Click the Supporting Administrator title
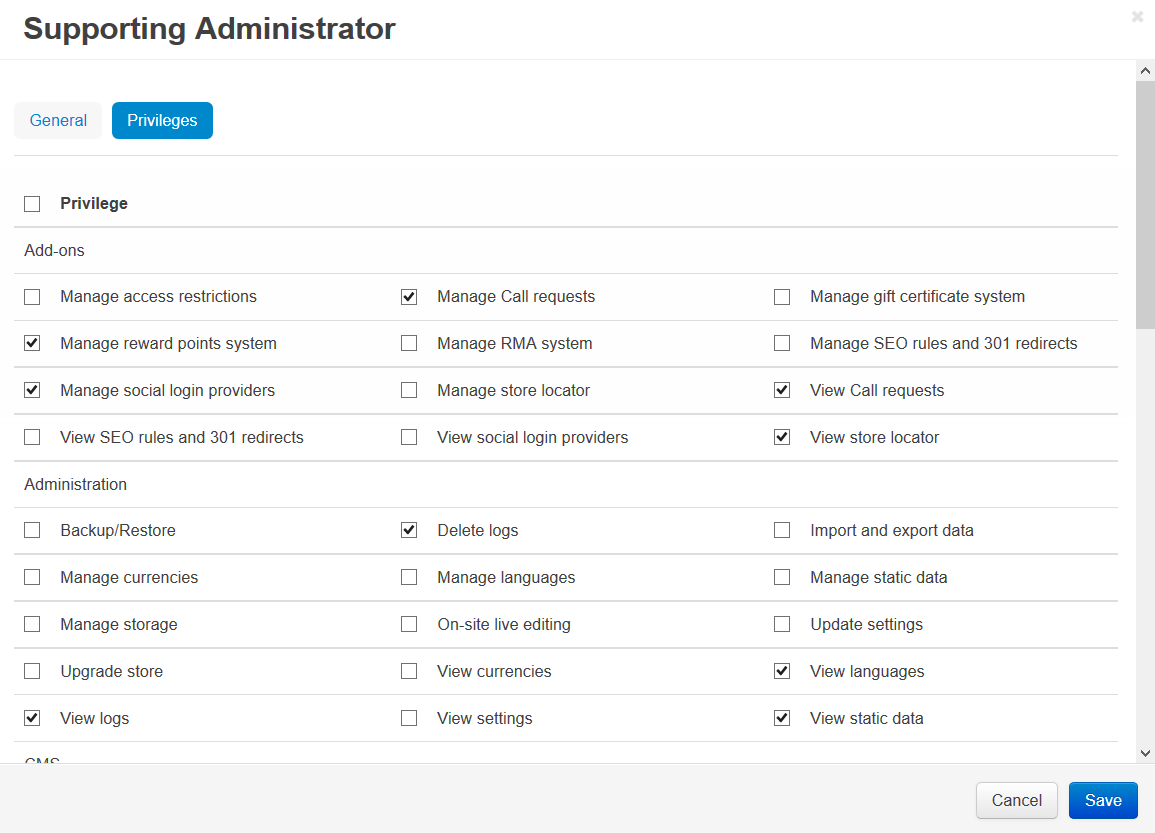The height and width of the screenshot is (833, 1155). click(x=209, y=29)
